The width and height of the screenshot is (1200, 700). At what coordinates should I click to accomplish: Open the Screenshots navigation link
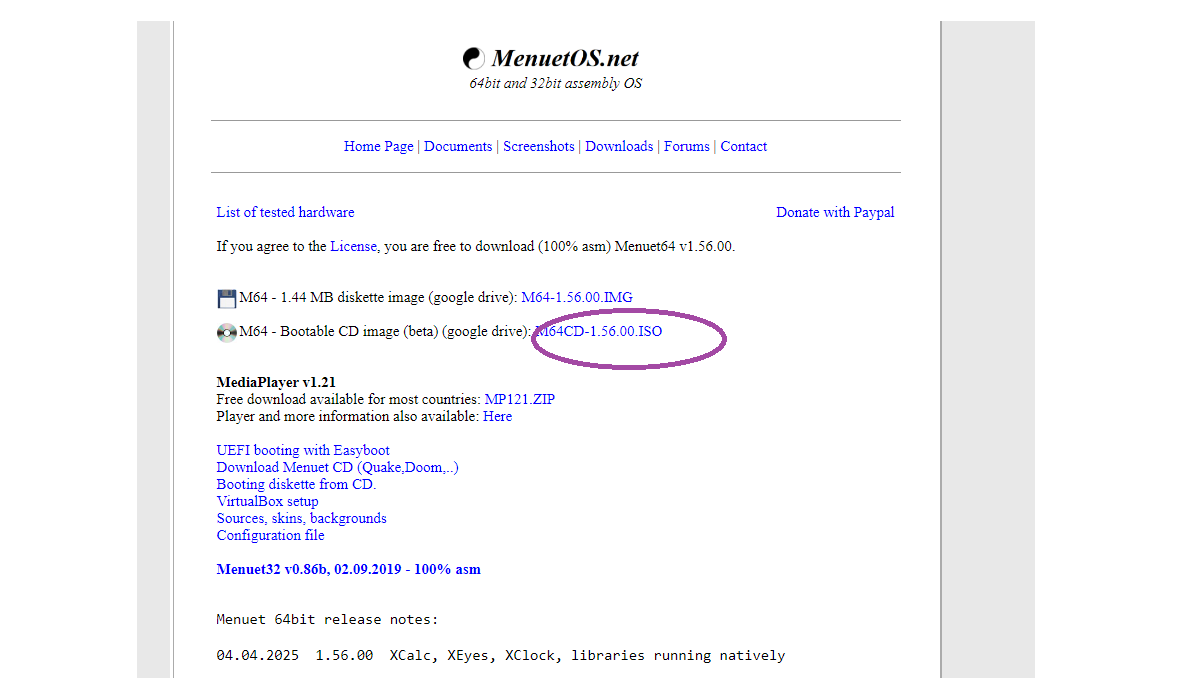539,146
